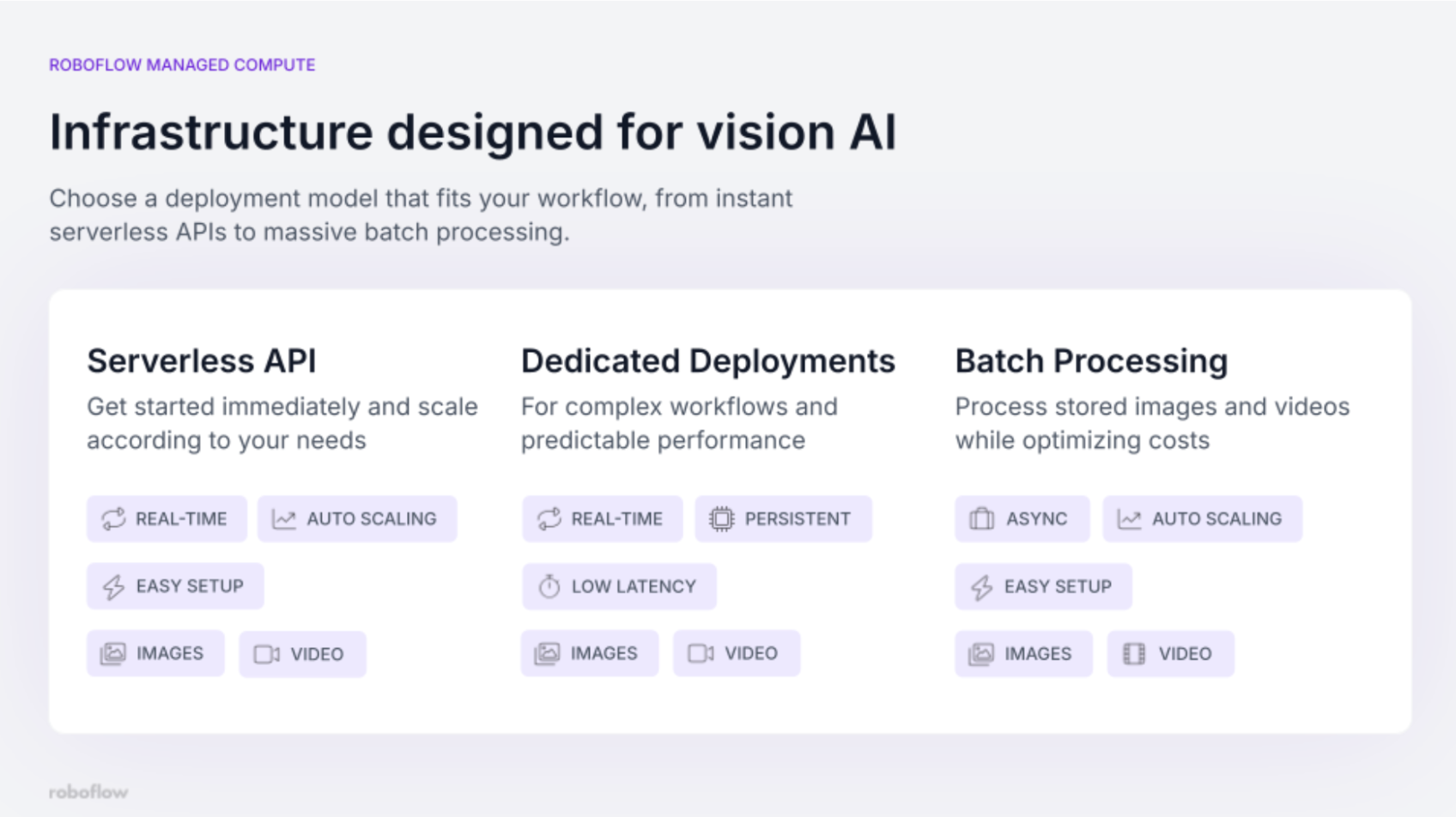The width and height of the screenshot is (1456, 817).
Task: Click the Low Latency stopwatch icon
Action: pos(549,586)
